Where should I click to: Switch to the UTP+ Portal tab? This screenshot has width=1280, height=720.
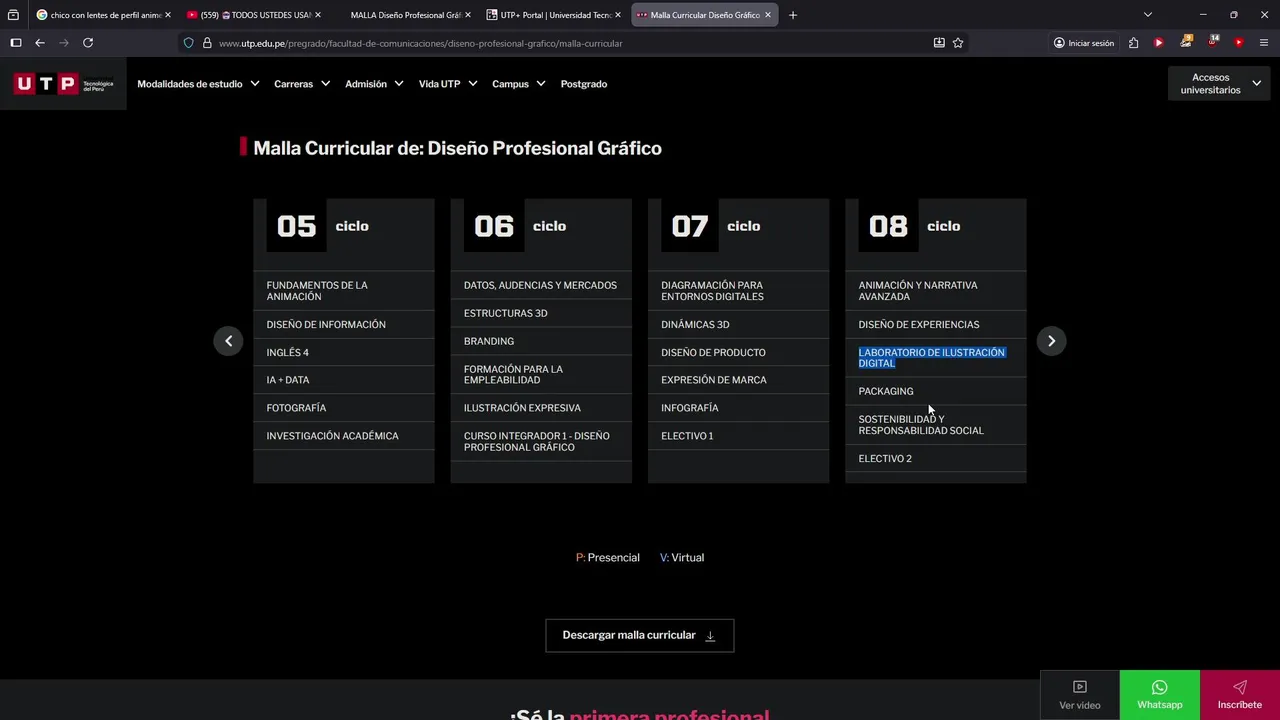point(553,15)
